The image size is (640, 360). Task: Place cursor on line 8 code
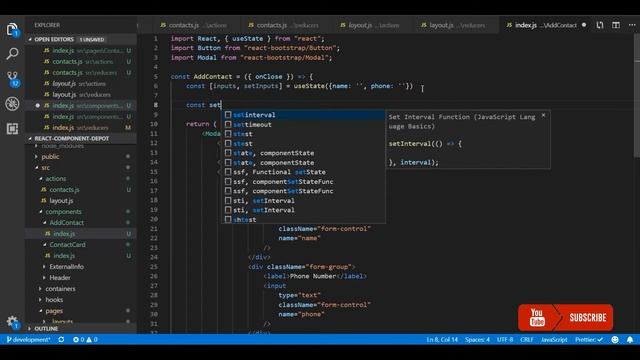pyautogui.click(x=203, y=105)
